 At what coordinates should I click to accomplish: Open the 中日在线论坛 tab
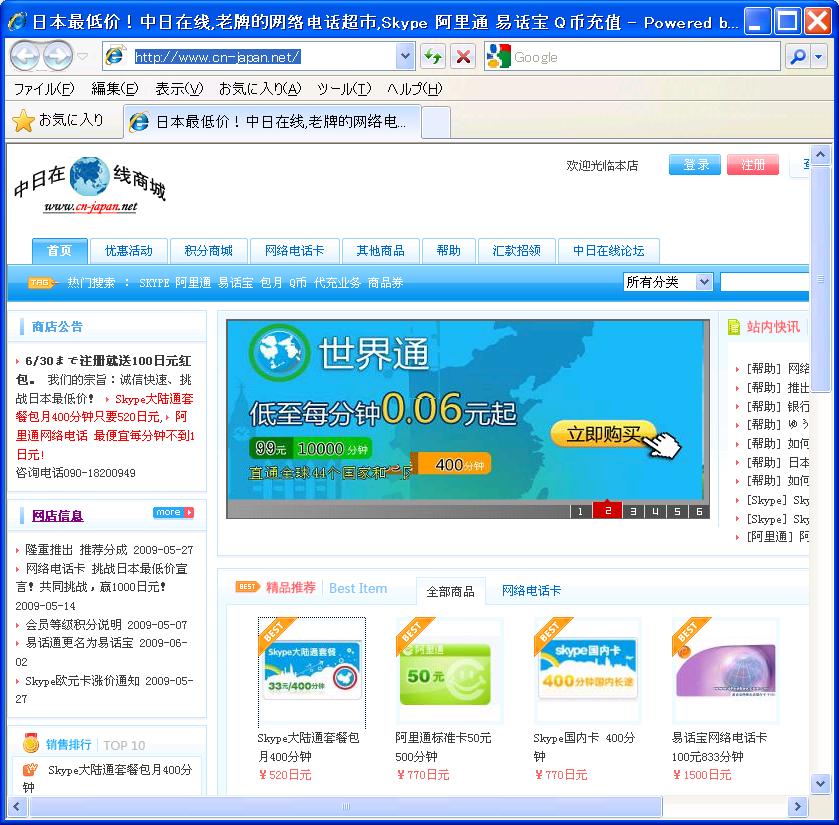[608, 251]
